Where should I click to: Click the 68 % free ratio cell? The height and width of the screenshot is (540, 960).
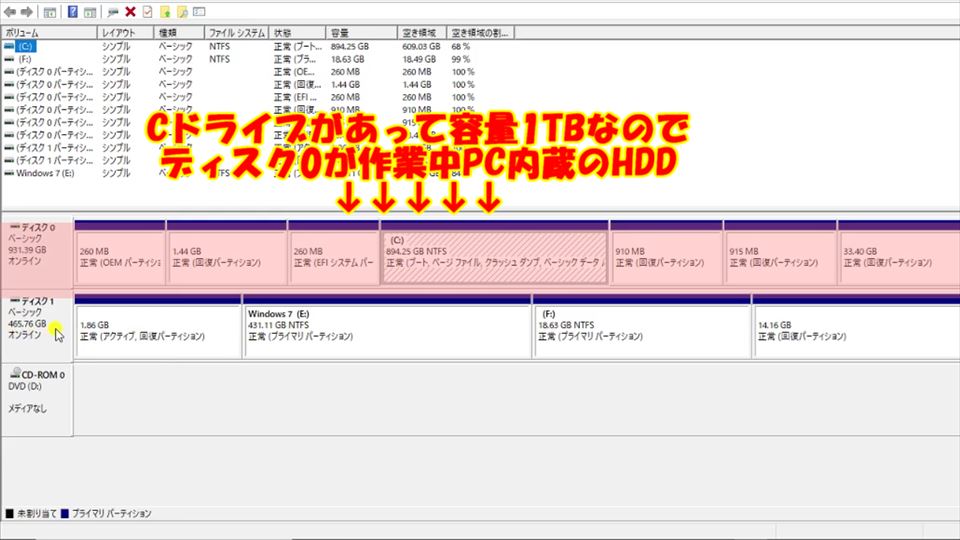click(x=460, y=47)
